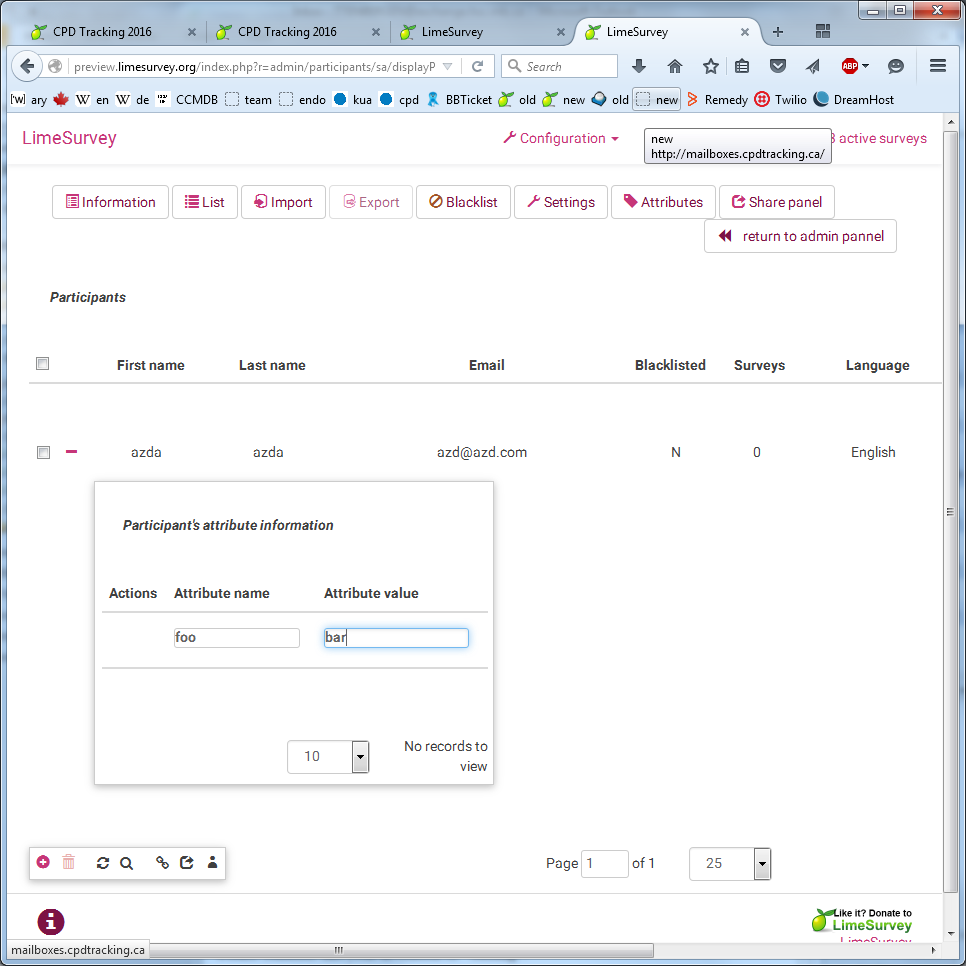Image resolution: width=966 pixels, height=966 pixels.
Task: Close the active LimeSurvey tab
Action: coord(745,32)
